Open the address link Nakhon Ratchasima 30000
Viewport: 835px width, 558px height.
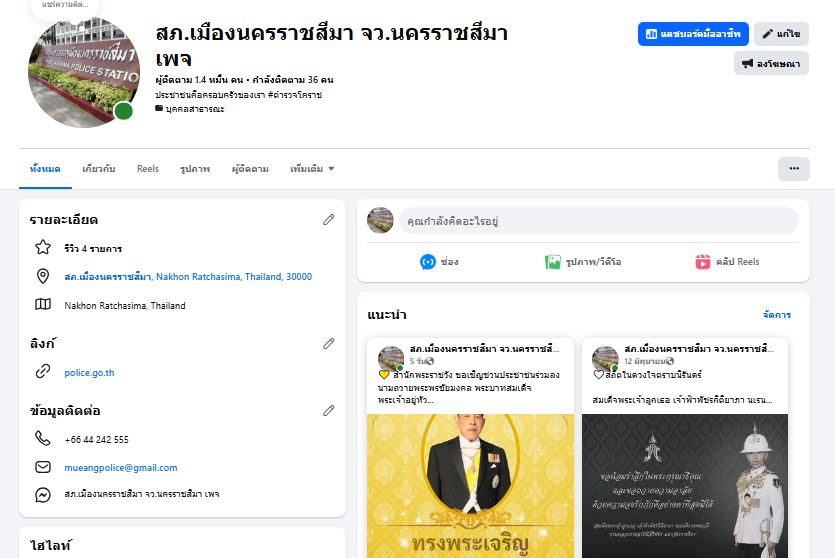pyautogui.click(x=188, y=277)
